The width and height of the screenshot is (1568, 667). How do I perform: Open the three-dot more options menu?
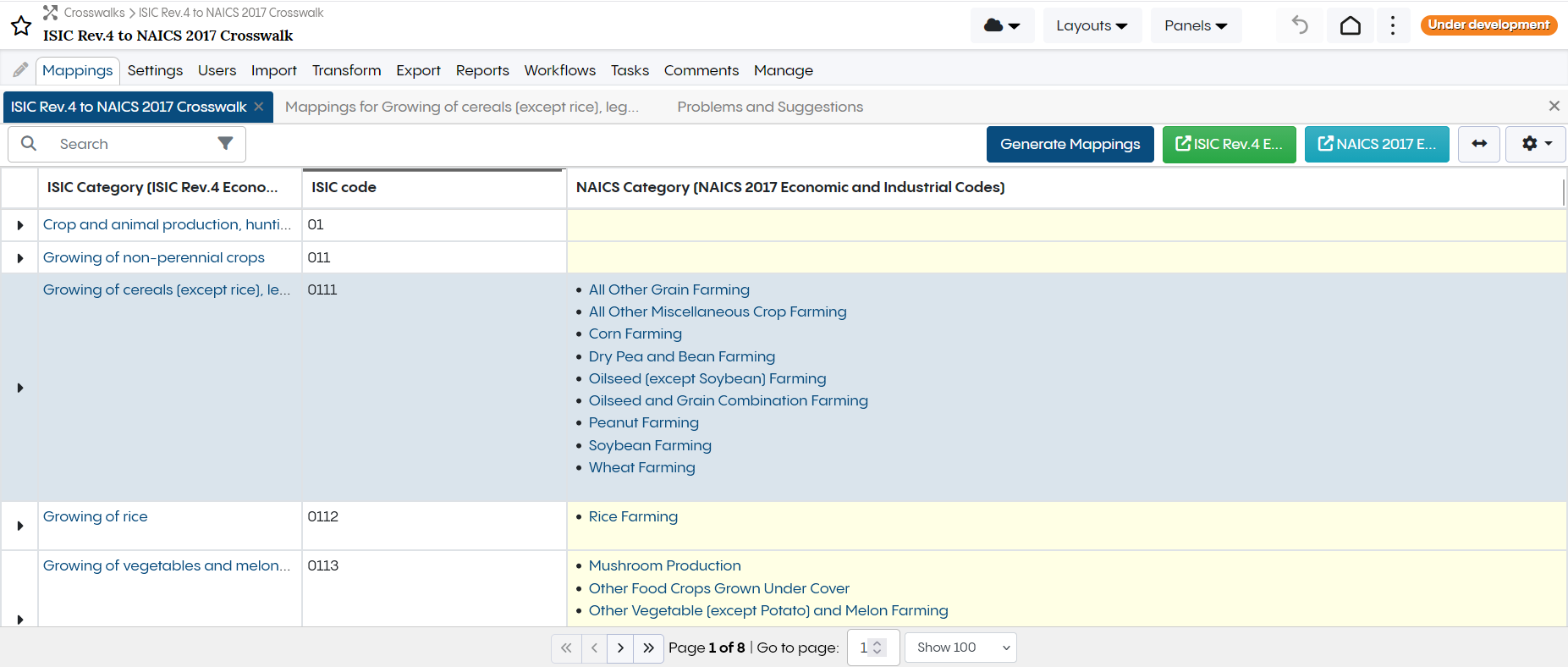coord(1393,25)
